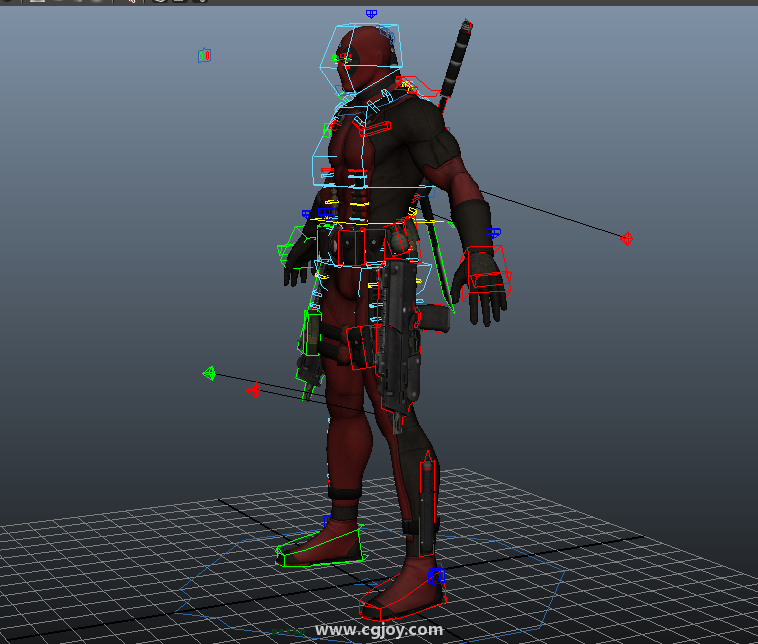Select the red box control around the right hand

(x=486, y=274)
